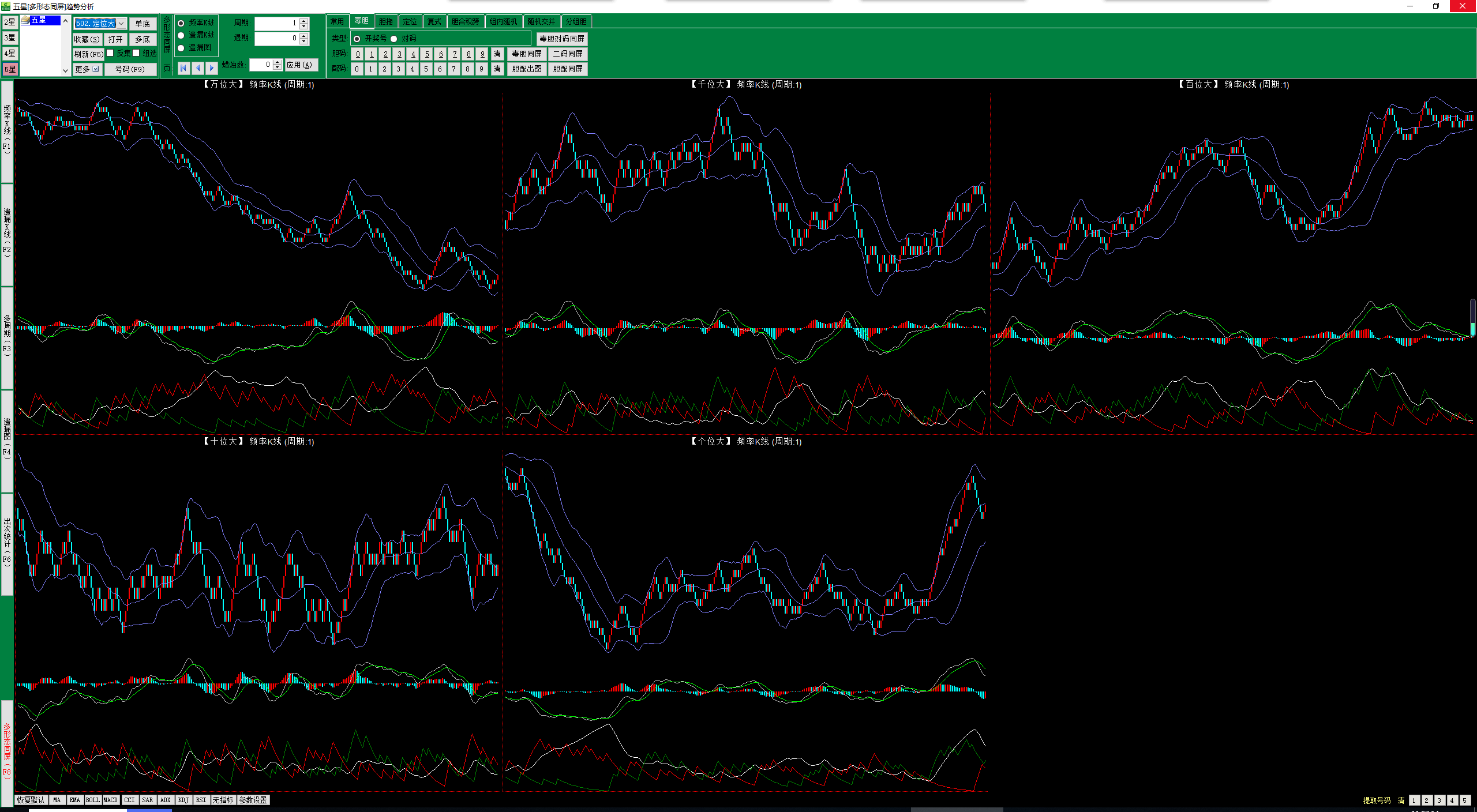Select the 五星 folder item in list
The image size is (1477, 812).
(x=38, y=20)
